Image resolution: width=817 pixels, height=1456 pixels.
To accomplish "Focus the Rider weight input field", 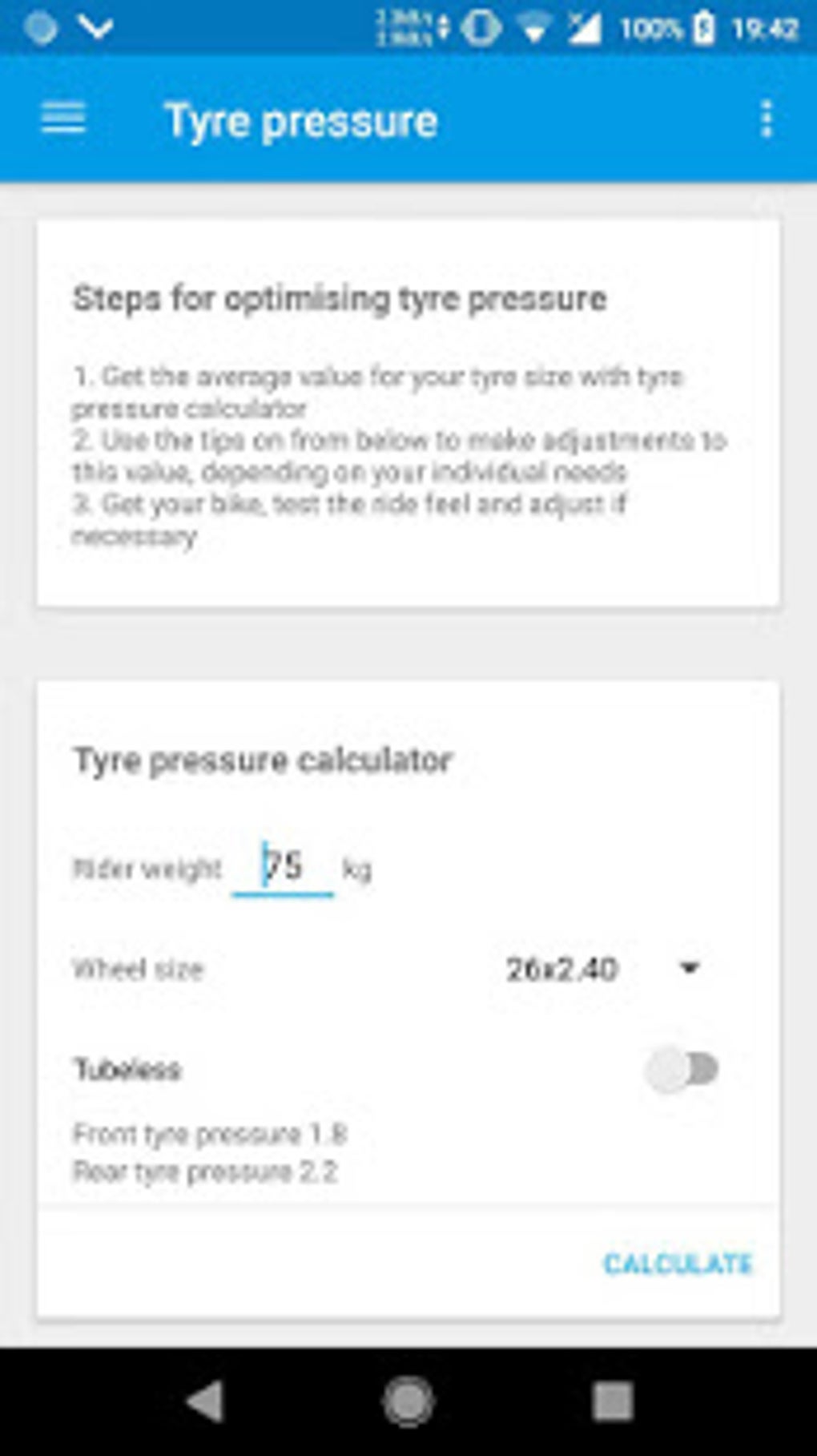I will 284,868.
